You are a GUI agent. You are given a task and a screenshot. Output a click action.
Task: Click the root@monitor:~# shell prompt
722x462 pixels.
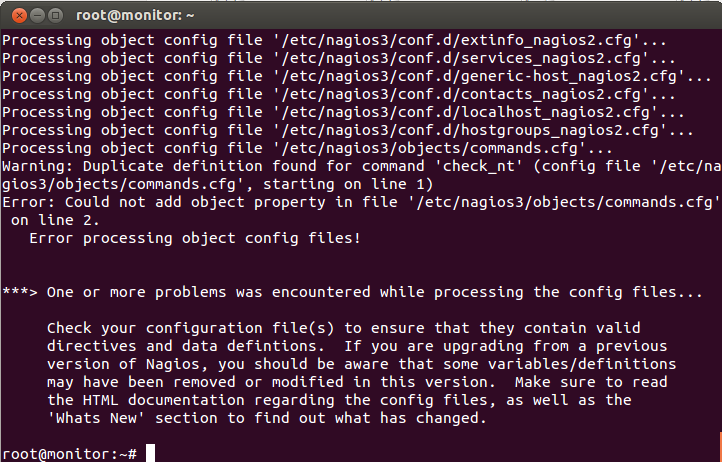tap(69, 454)
